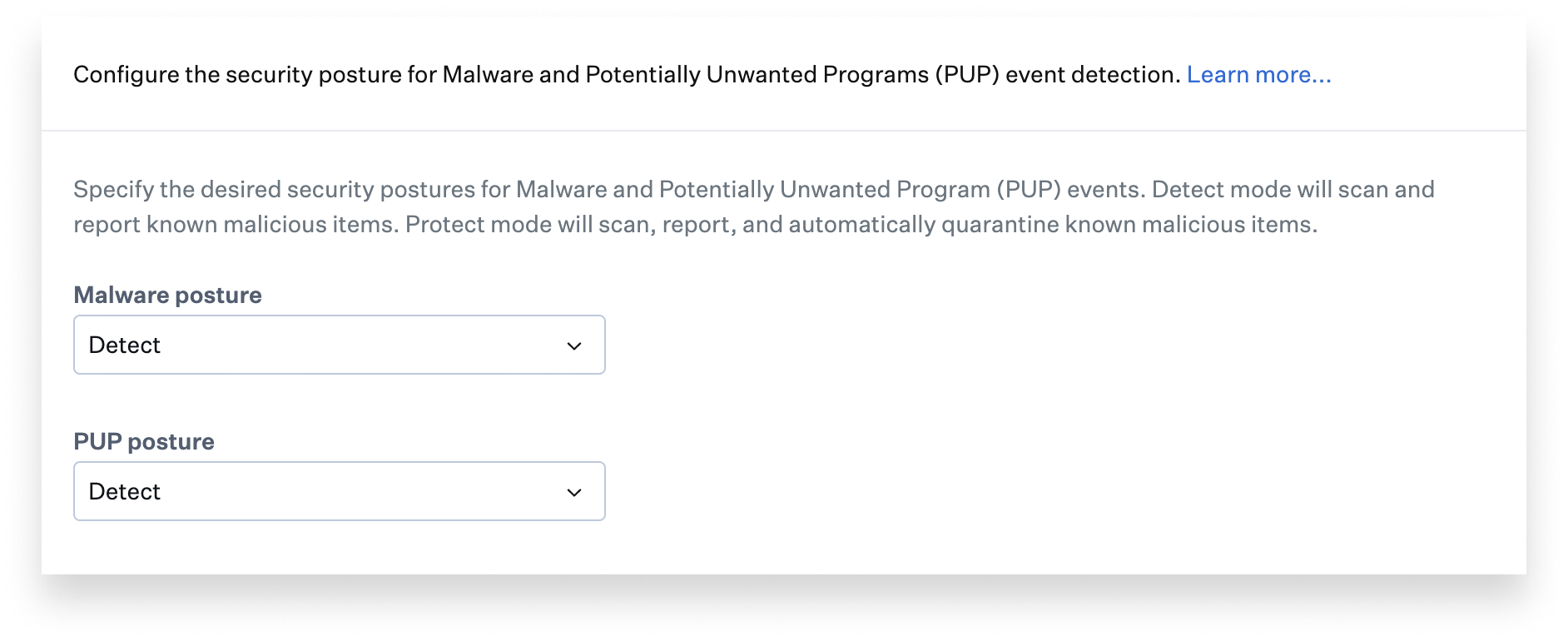1568x641 pixels.
Task: Select the Detect value under PUP posture
Action: click(x=125, y=491)
